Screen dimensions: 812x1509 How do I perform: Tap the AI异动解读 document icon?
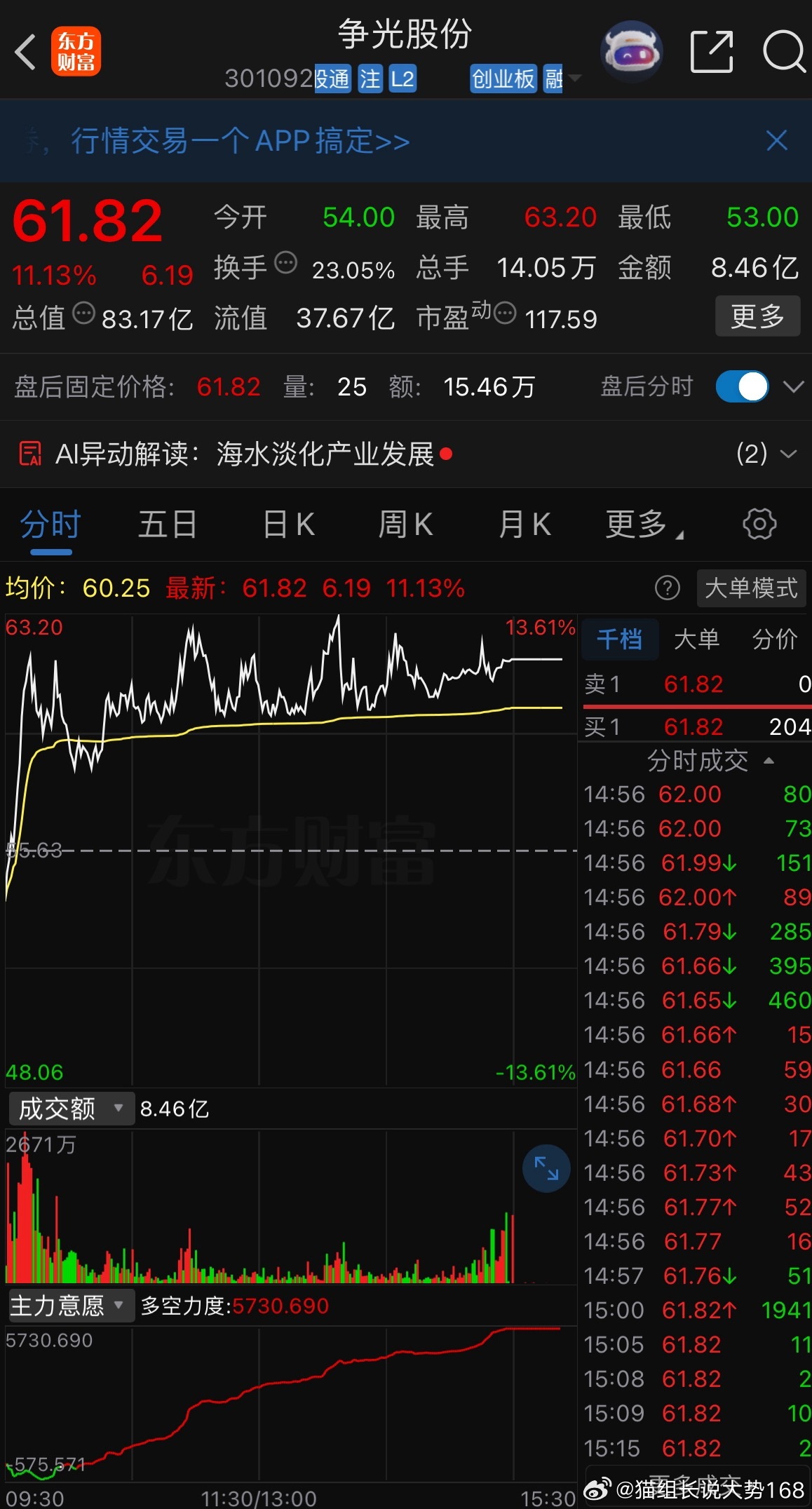pos(29,454)
